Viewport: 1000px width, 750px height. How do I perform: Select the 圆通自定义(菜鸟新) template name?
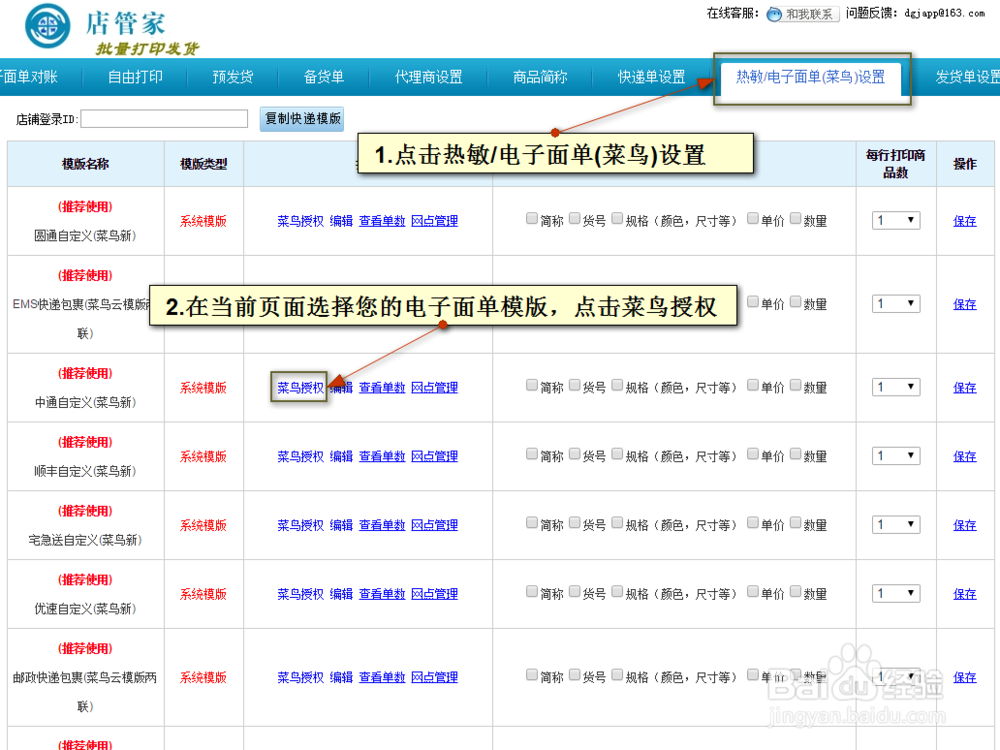(x=85, y=236)
